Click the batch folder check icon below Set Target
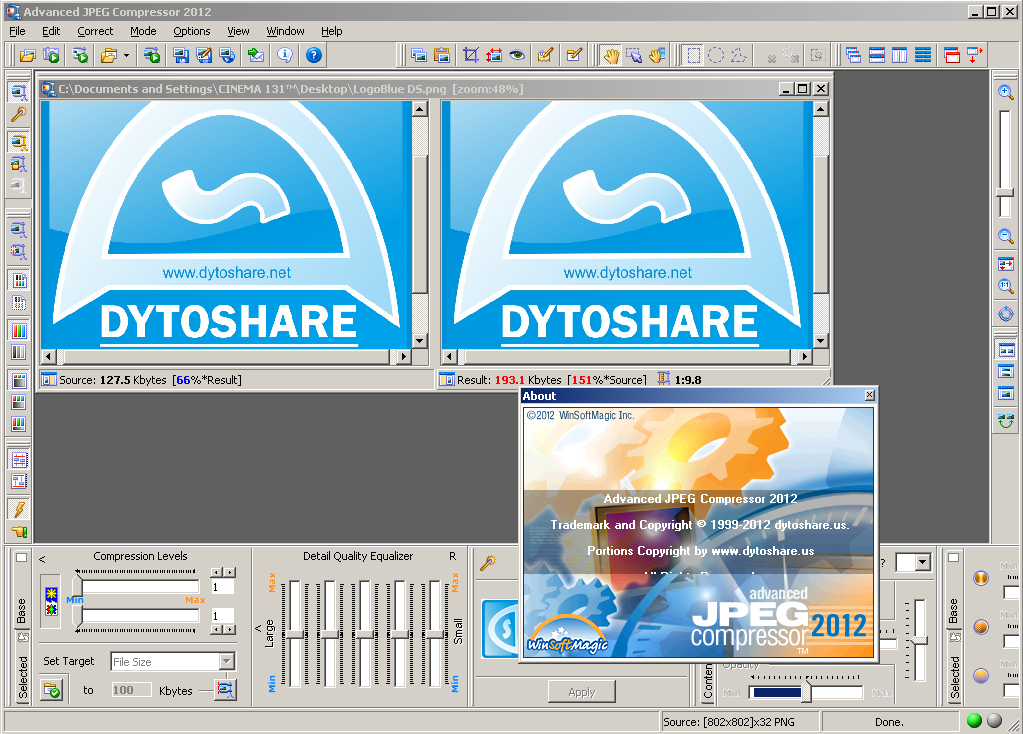1023x734 pixels. 52,690
